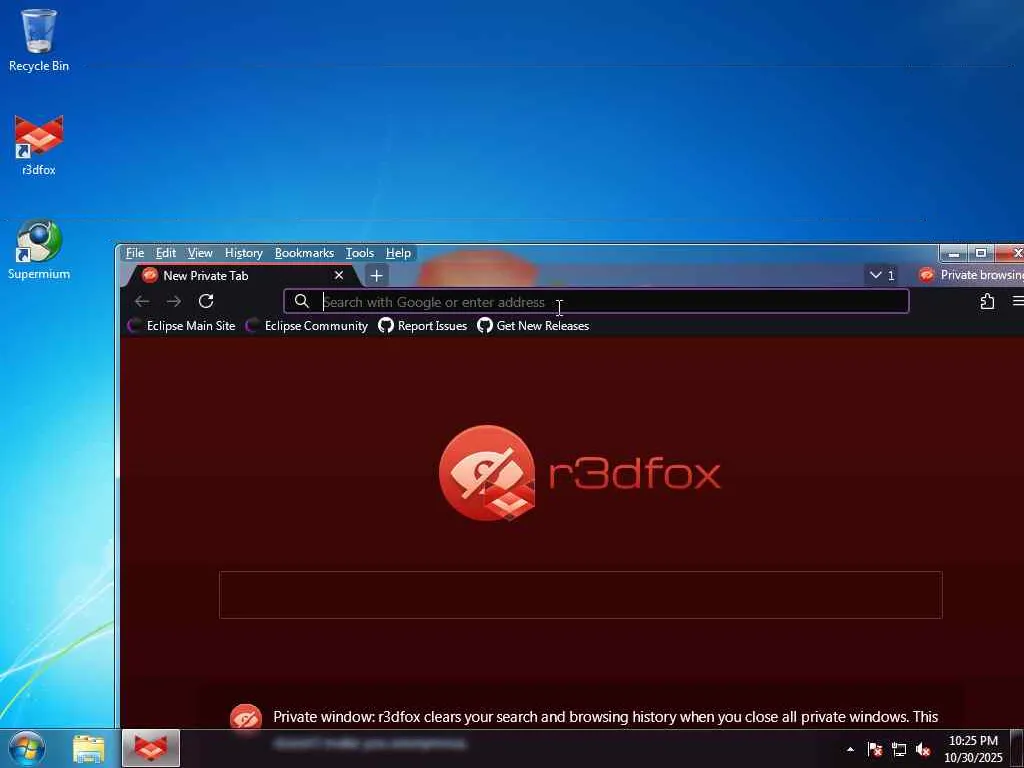Open the Tools menu

point(360,253)
